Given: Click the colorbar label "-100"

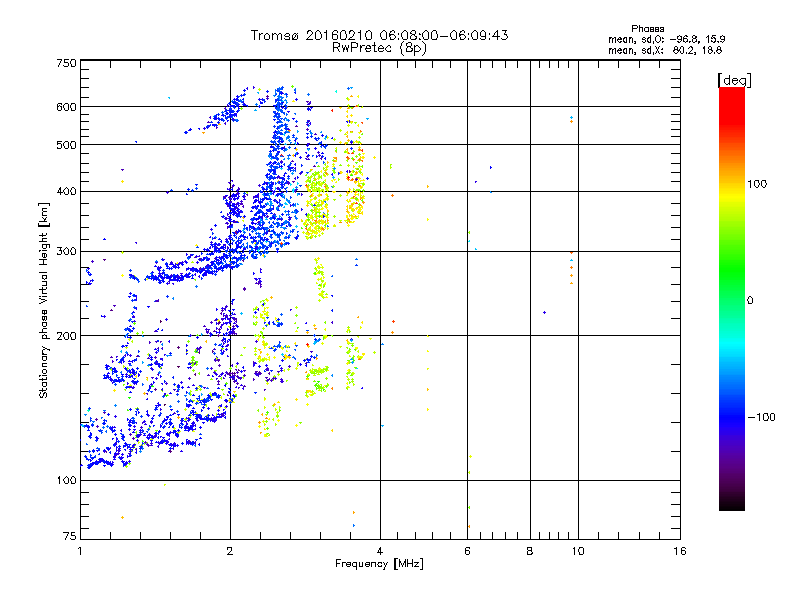Looking at the screenshot, I should point(761,417).
